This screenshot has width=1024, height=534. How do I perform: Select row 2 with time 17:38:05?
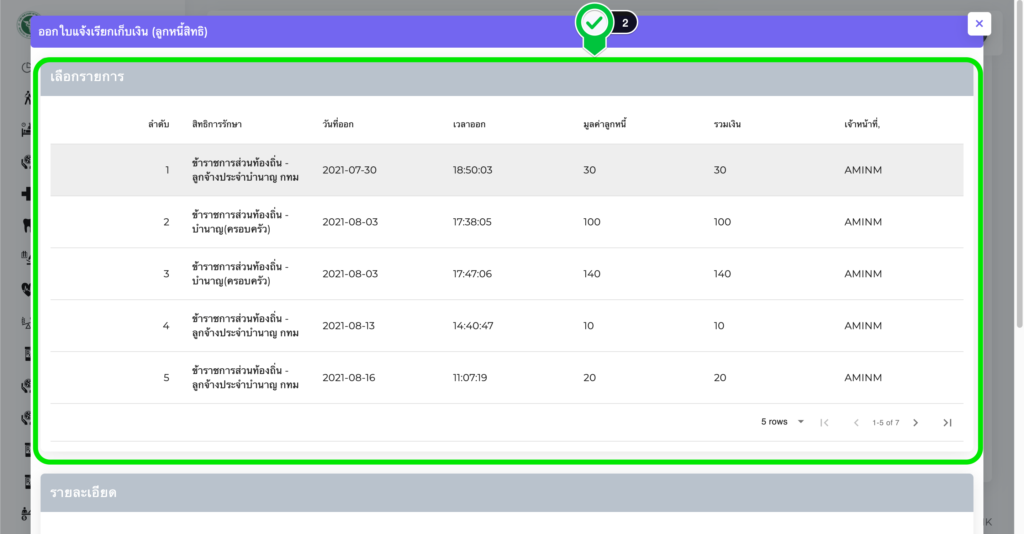click(506, 222)
